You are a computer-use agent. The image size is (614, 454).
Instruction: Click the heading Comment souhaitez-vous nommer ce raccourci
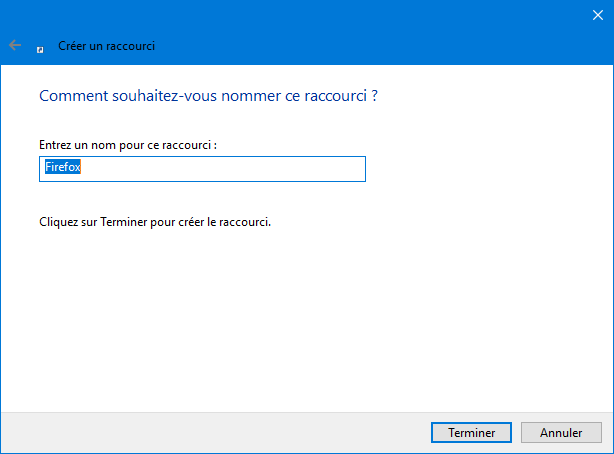click(x=208, y=96)
